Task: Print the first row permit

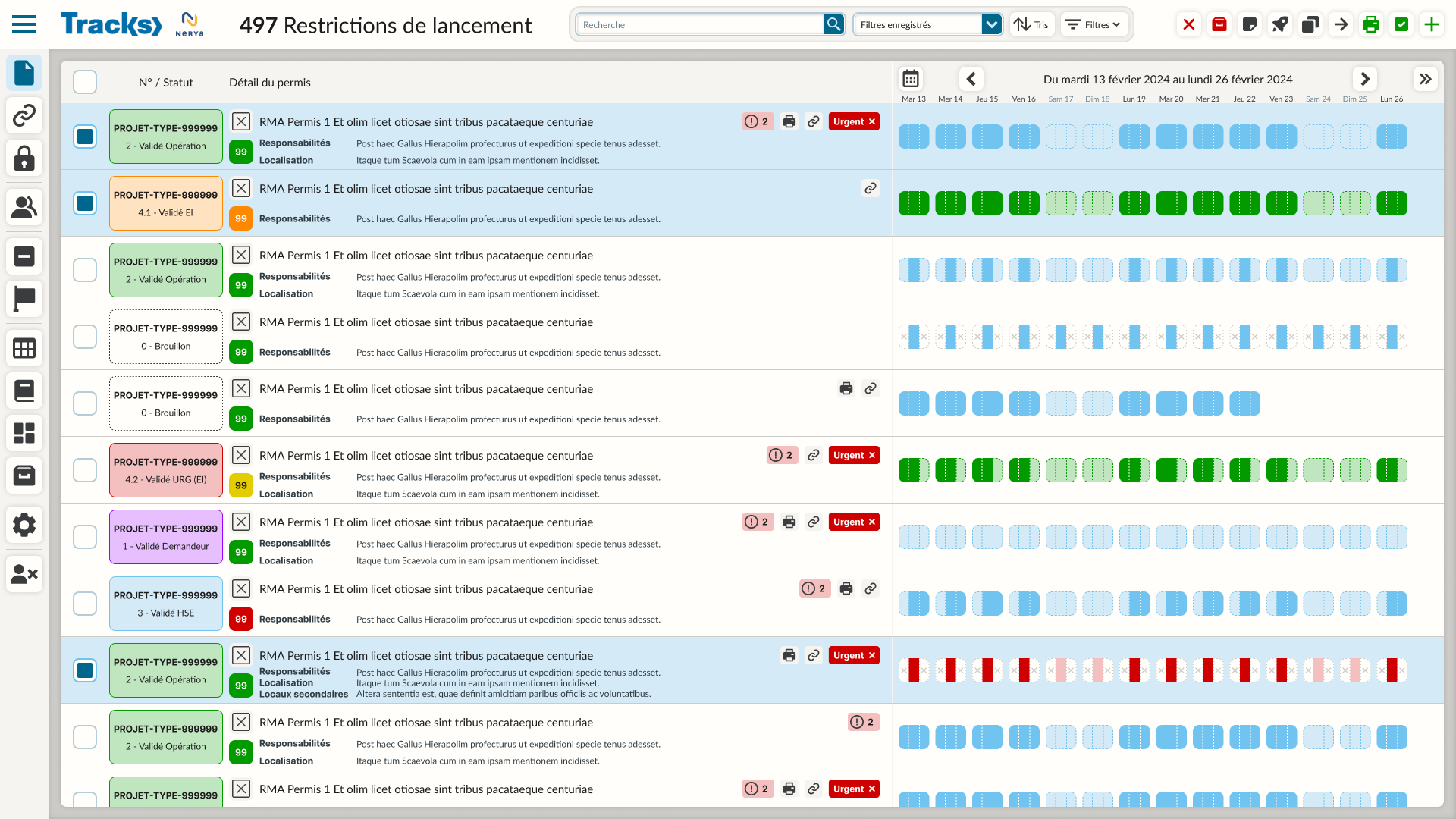Action: (x=789, y=121)
